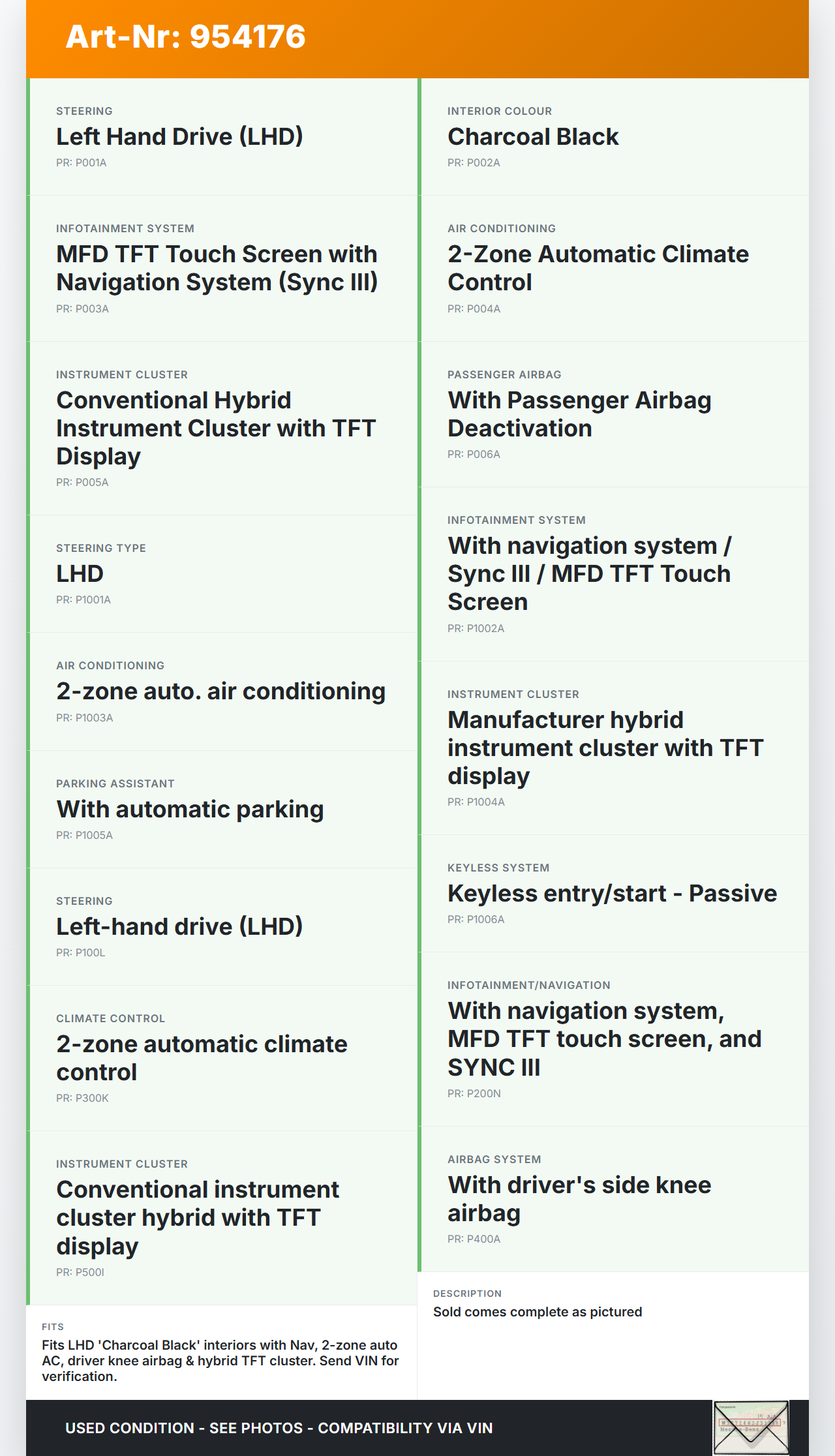835x1456 pixels.
Task: Select the With Passenger Airbag Deactivation entry
Action: click(x=579, y=414)
